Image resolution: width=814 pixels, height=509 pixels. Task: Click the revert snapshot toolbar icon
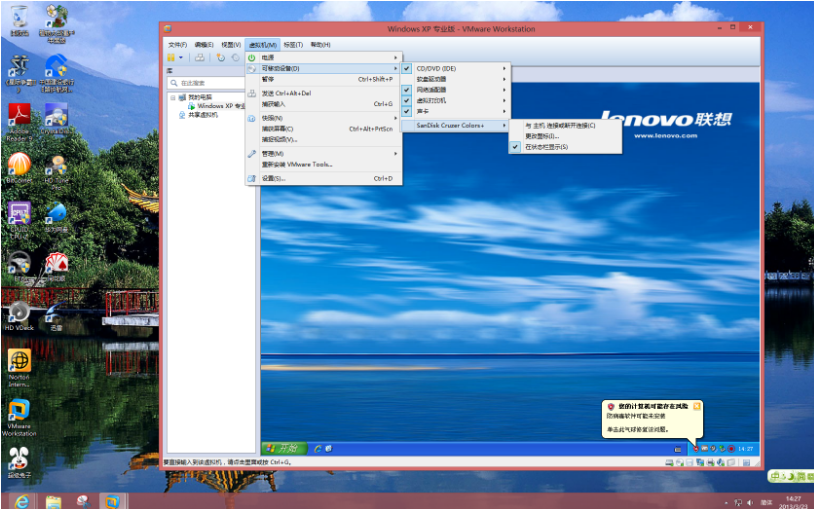coord(236,58)
